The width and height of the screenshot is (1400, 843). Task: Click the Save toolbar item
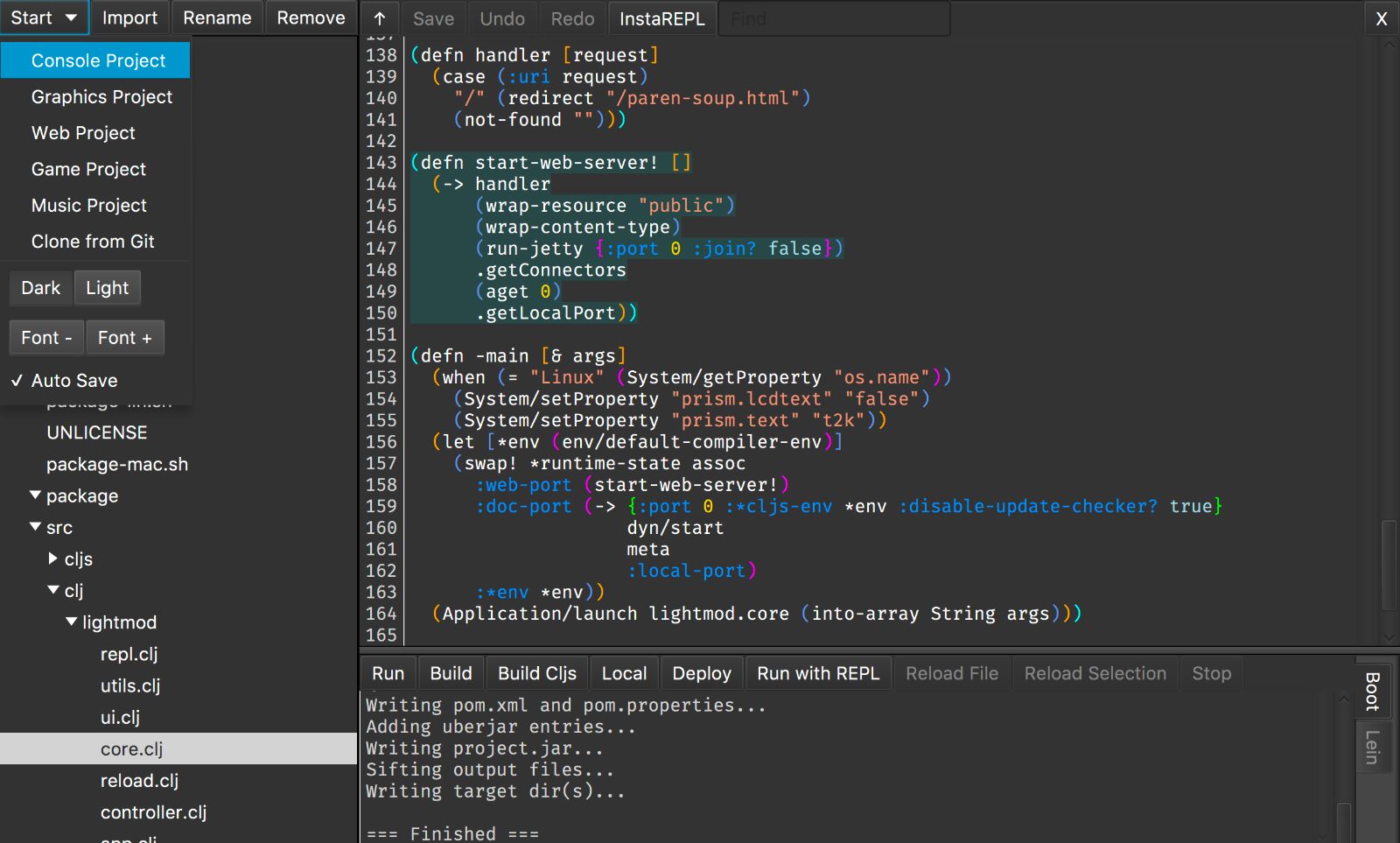tap(434, 18)
